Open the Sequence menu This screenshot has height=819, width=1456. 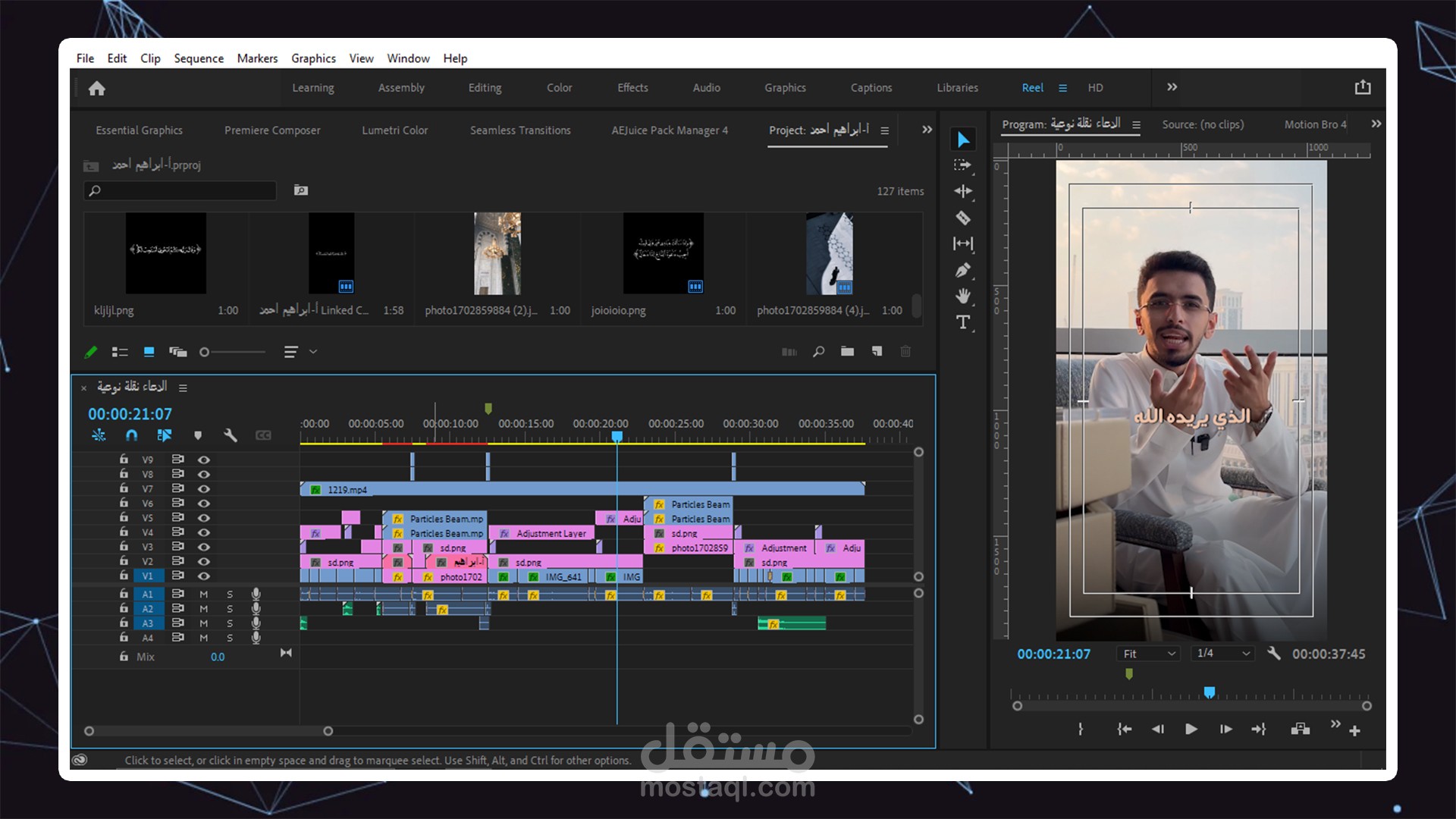click(x=198, y=58)
